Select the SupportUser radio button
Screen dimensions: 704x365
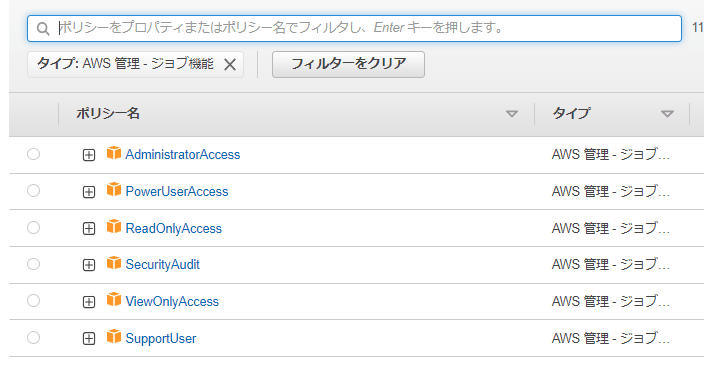pos(33,338)
